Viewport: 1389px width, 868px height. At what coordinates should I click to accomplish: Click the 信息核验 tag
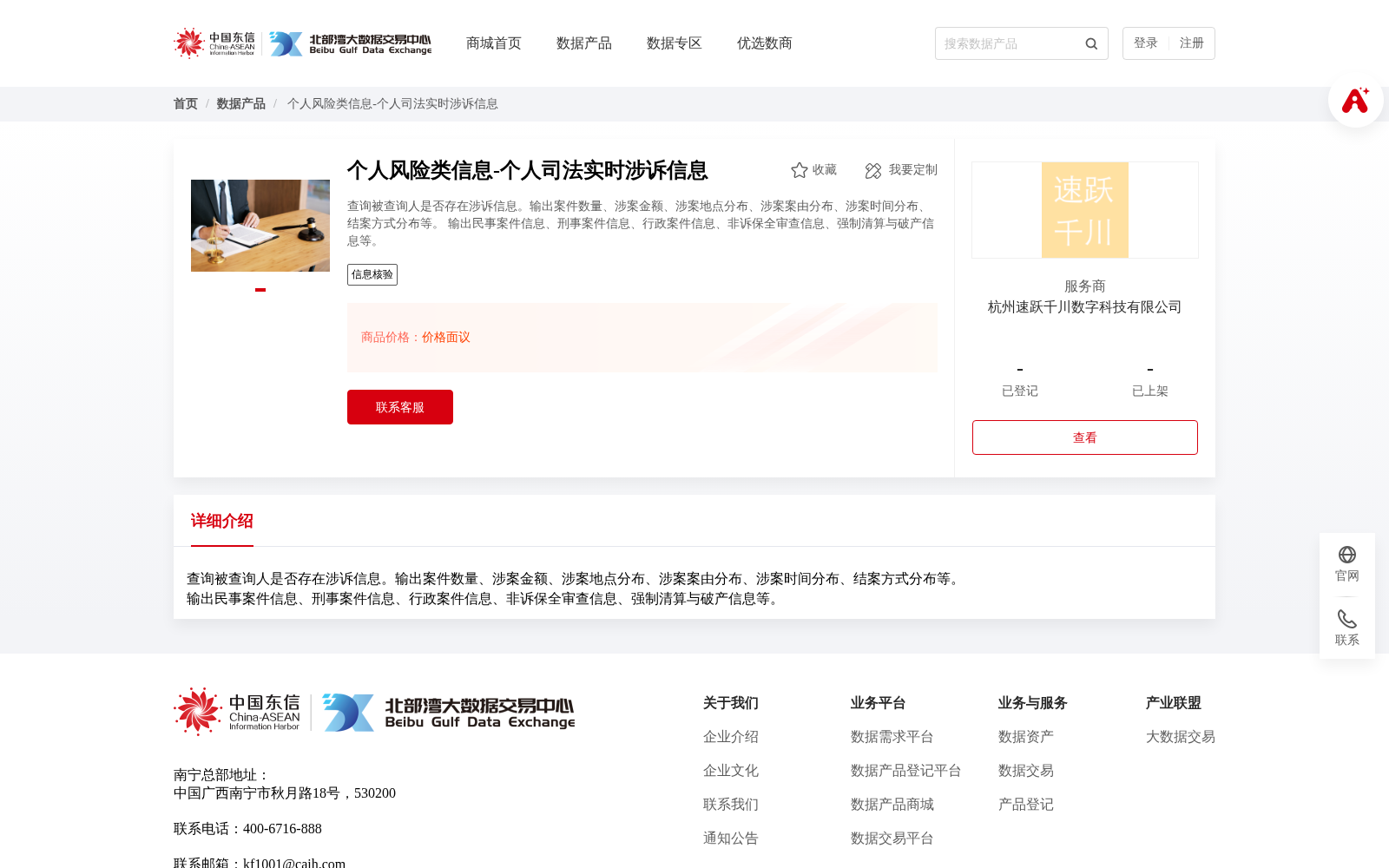click(372, 274)
